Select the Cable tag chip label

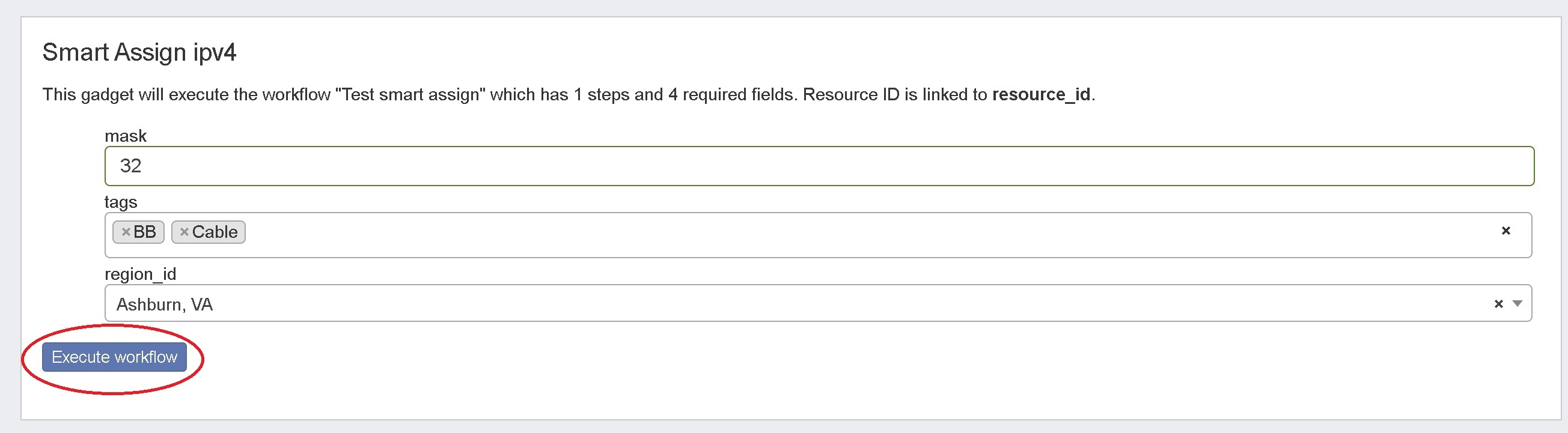tap(215, 232)
